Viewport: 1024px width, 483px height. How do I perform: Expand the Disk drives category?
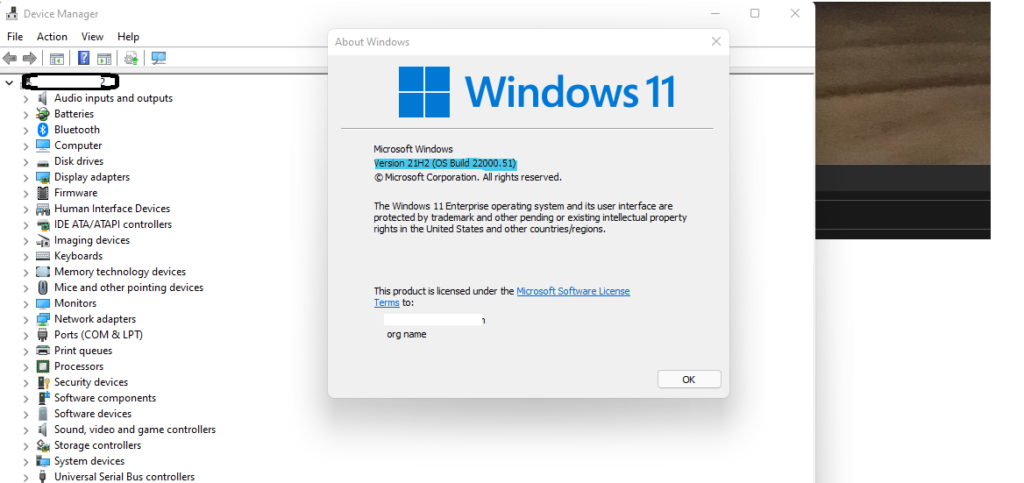click(25, 161)
